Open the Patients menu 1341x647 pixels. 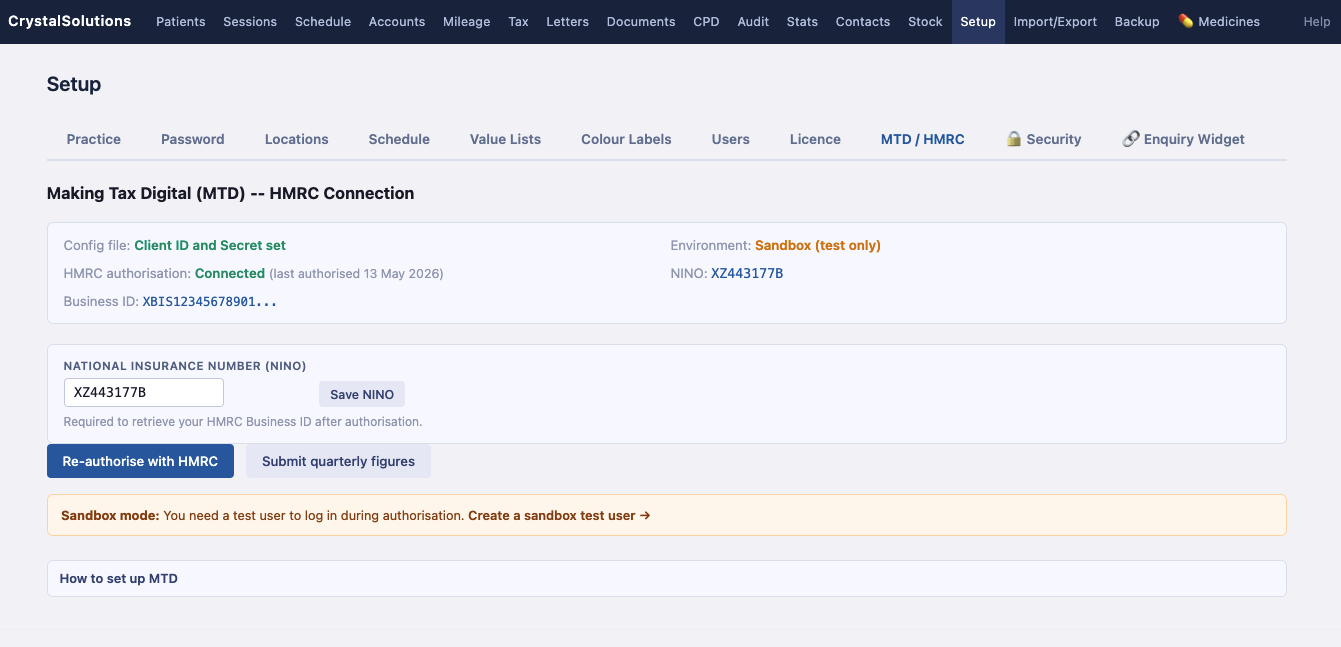181,21
